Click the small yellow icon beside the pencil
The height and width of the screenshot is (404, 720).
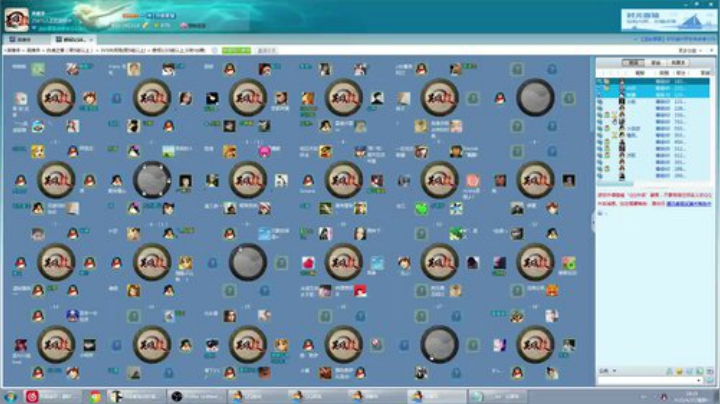157,25
